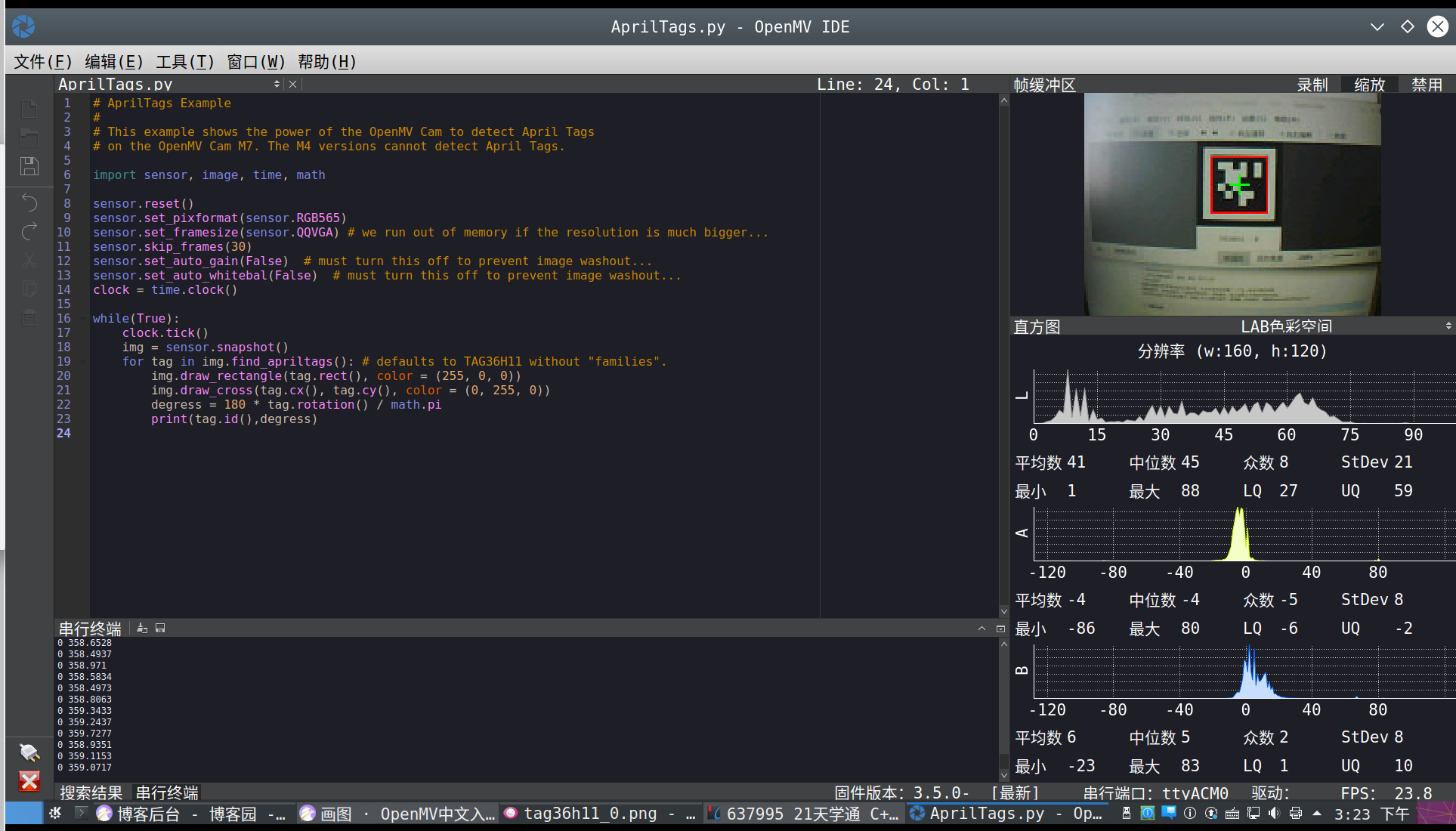Click the volume icon in the system tray
The image size is (1456, 831).
pyautogui.click(x=1275, y=814)
